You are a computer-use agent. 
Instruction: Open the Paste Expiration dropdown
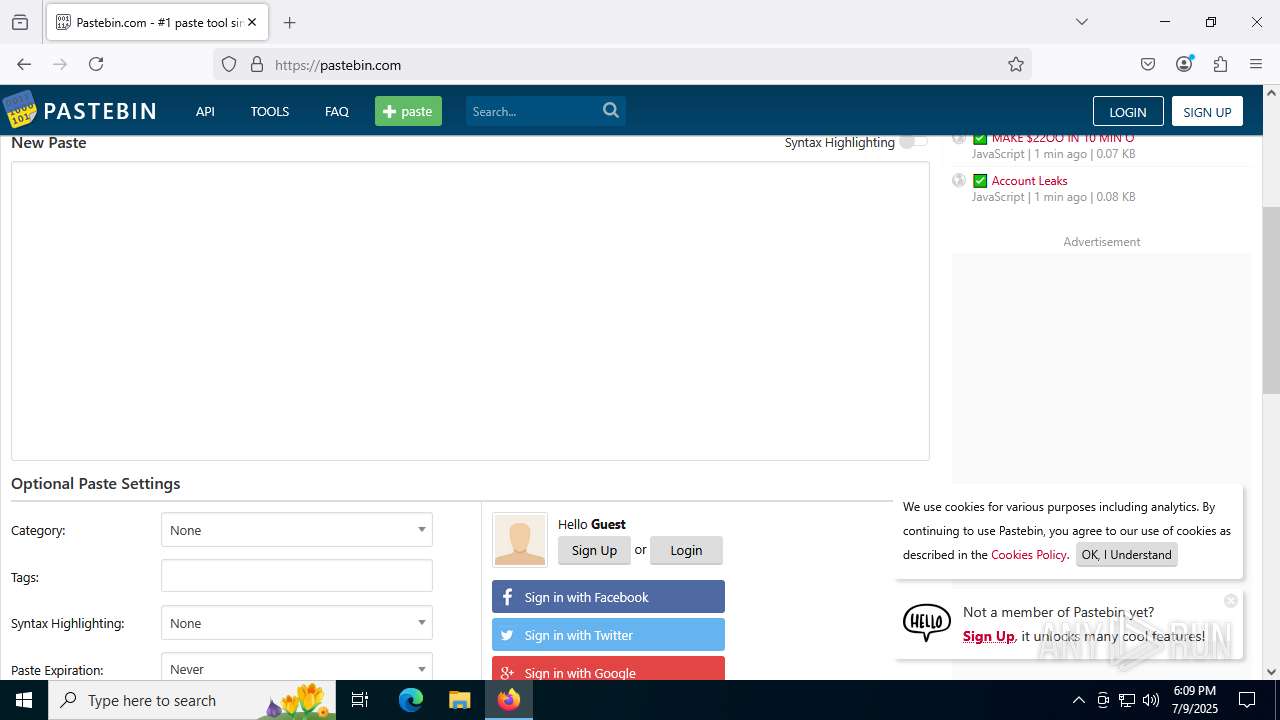click(297, 667)
